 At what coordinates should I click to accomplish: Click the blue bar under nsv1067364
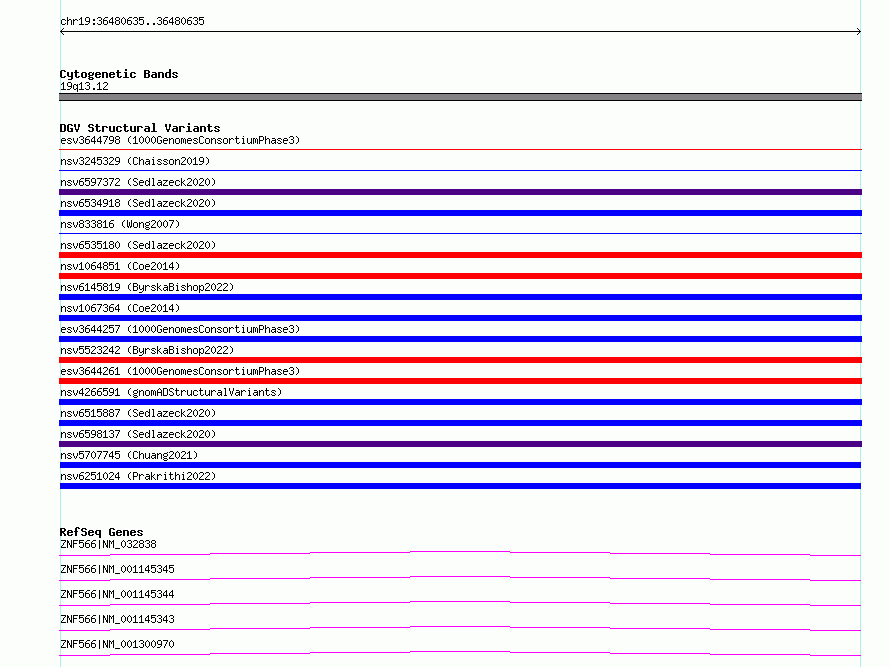point(460,318)
